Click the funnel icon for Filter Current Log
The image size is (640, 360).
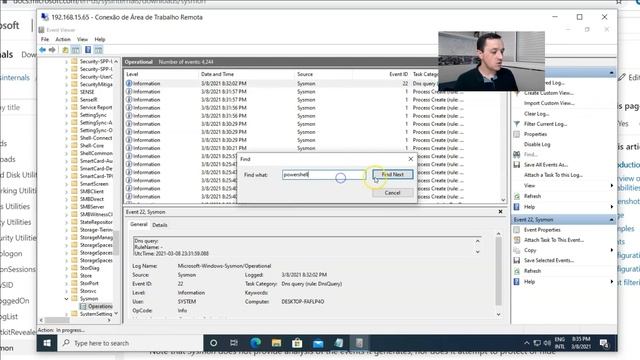517,124
